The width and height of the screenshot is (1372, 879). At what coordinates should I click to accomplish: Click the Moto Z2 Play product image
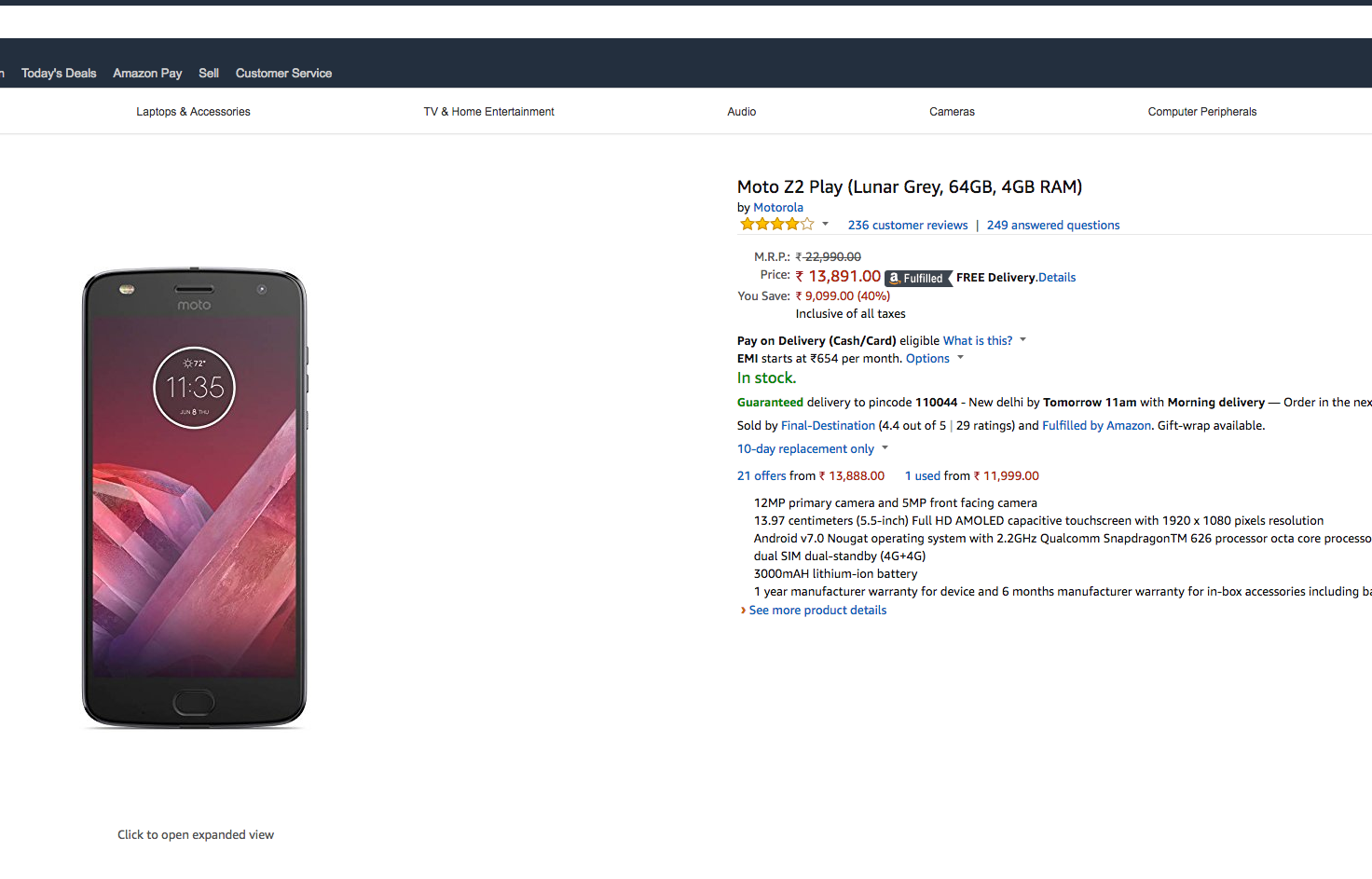(194, 499)
